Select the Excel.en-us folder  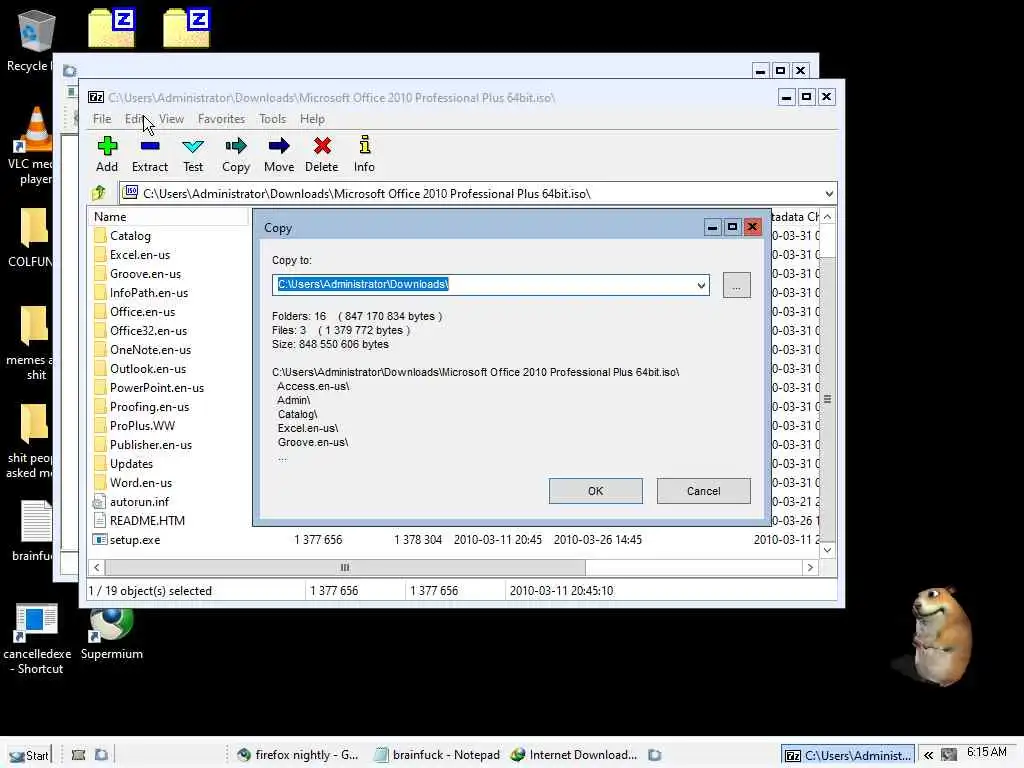pos(140,255)
